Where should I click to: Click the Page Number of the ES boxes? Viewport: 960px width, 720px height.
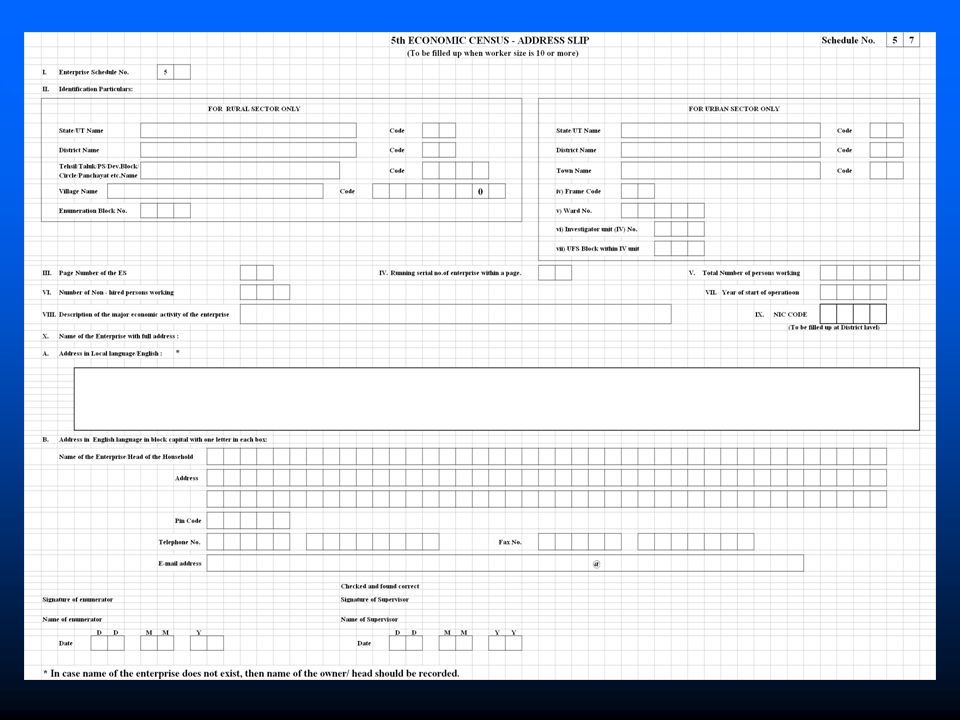[257, 273]
